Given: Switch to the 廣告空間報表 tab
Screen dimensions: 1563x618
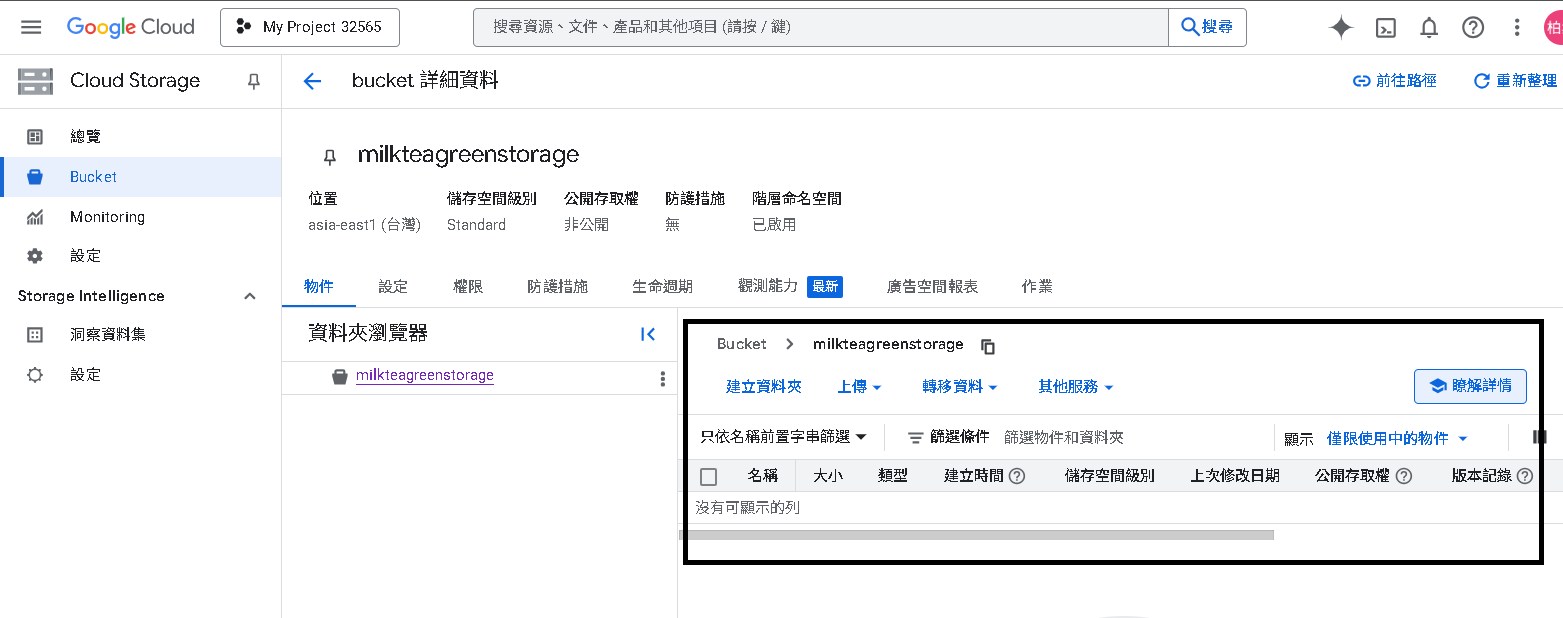Looking at the screenshot, I should (932, 287).
